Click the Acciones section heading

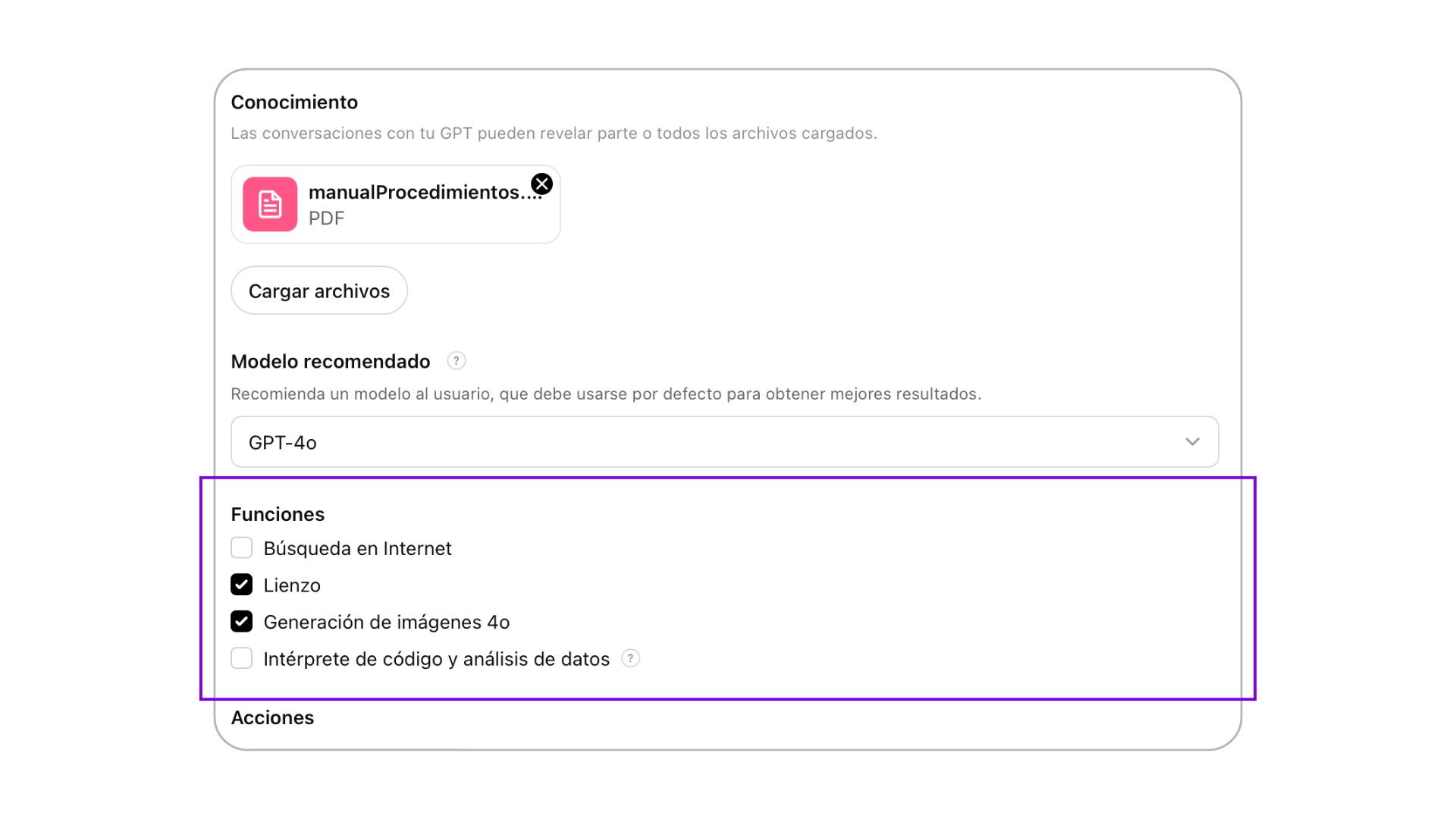click(x=272, y=717)
